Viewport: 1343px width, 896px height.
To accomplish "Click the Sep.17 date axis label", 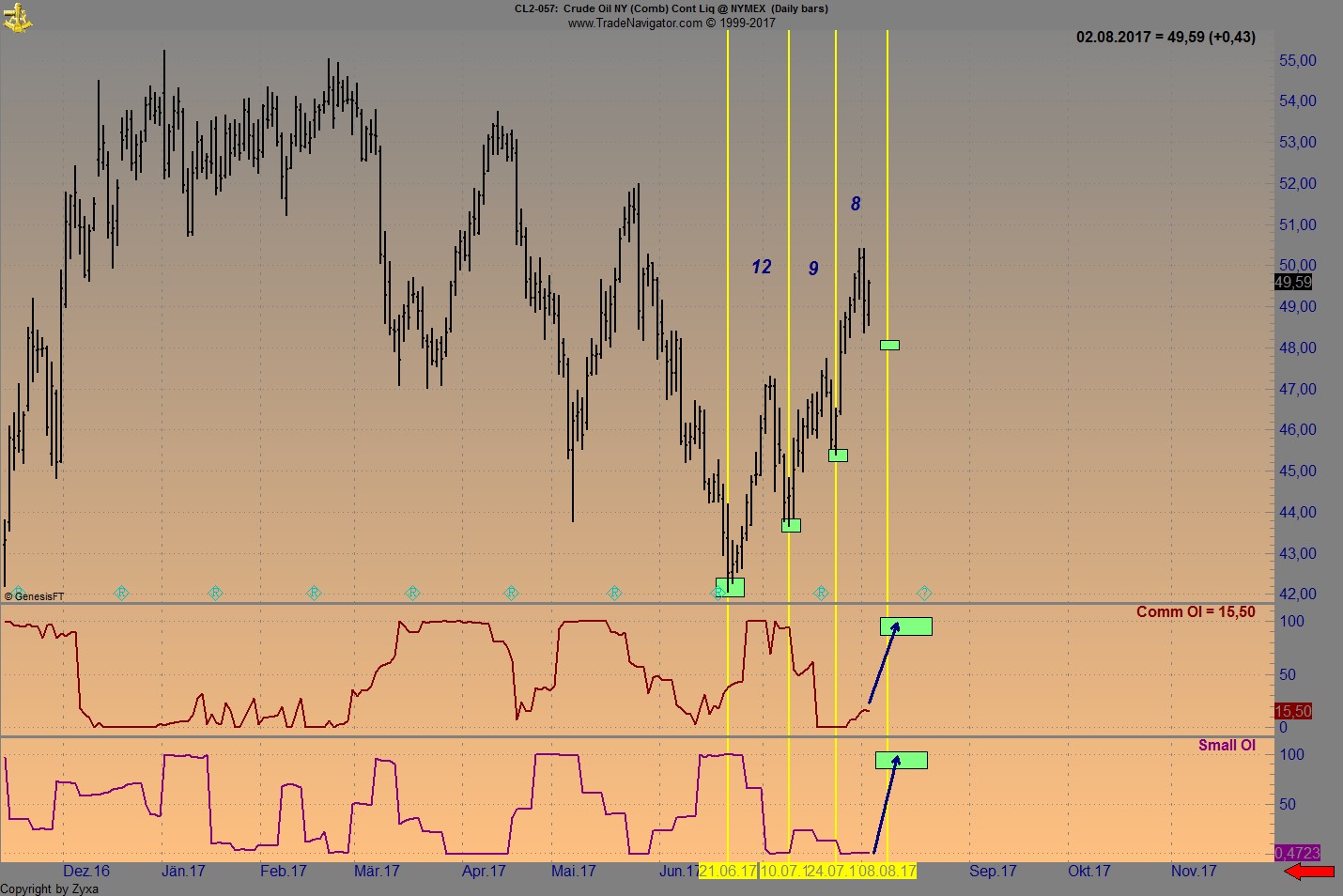I will (x=993, y=872).
